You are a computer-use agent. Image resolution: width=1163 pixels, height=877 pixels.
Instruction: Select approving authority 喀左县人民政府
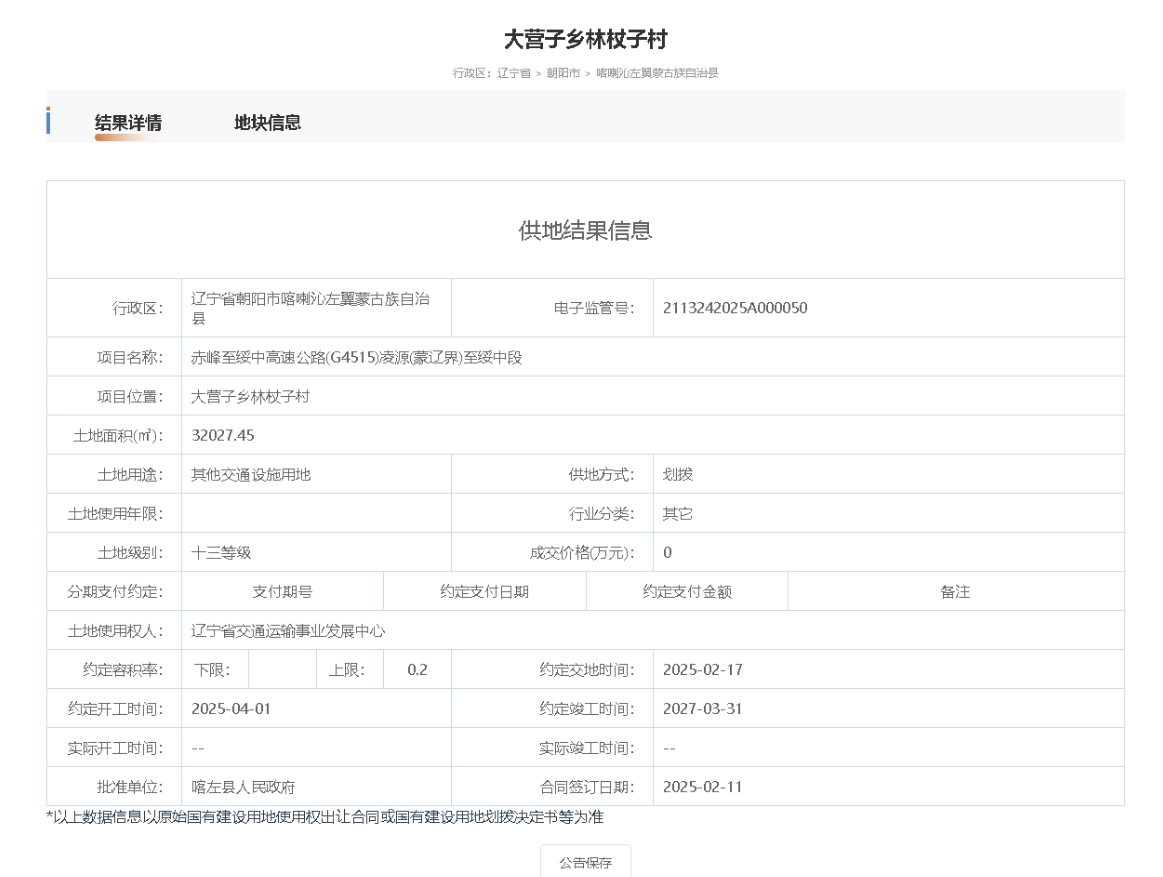pos(243,786)
